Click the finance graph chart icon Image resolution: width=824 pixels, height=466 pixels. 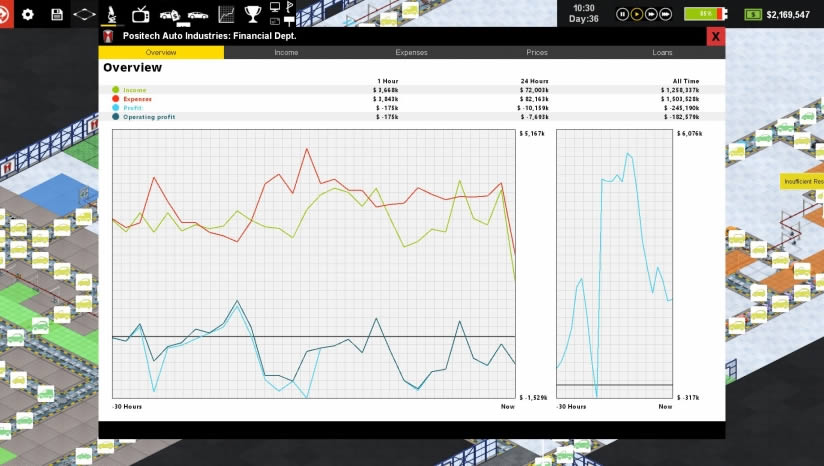pos(226,14)
